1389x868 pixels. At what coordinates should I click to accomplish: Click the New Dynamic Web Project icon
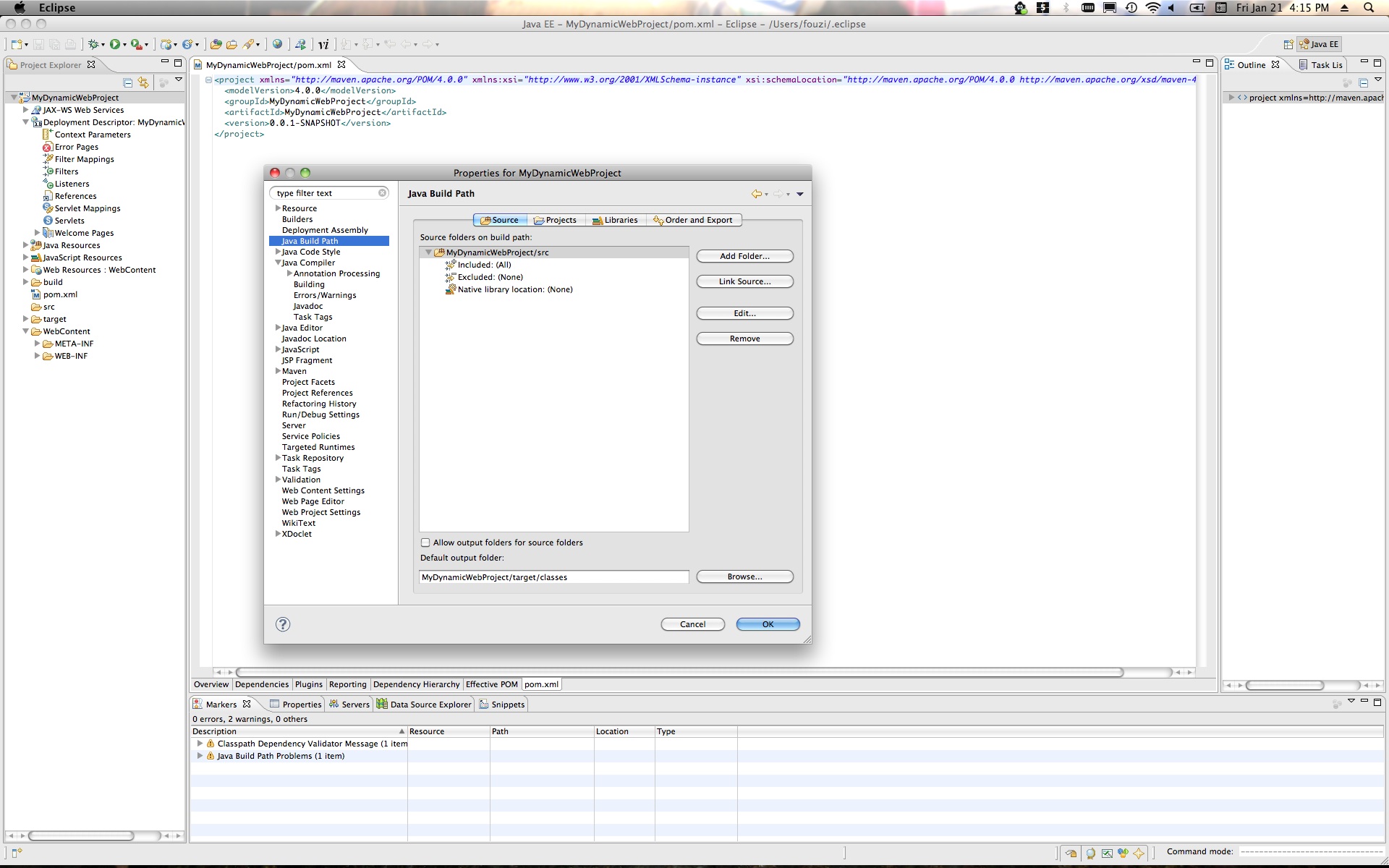pos(166,44)
